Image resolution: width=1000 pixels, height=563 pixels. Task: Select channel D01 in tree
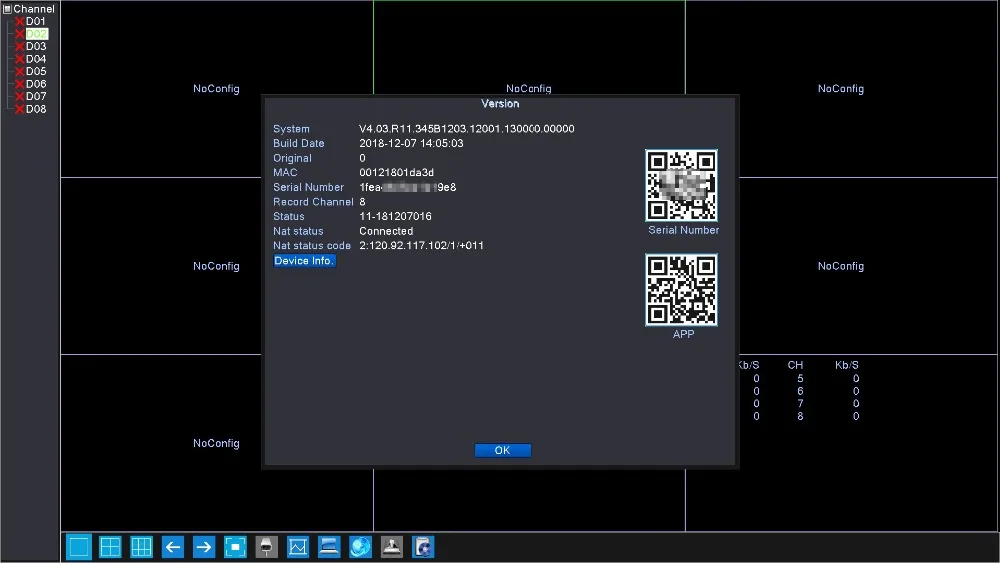point(36,21)
